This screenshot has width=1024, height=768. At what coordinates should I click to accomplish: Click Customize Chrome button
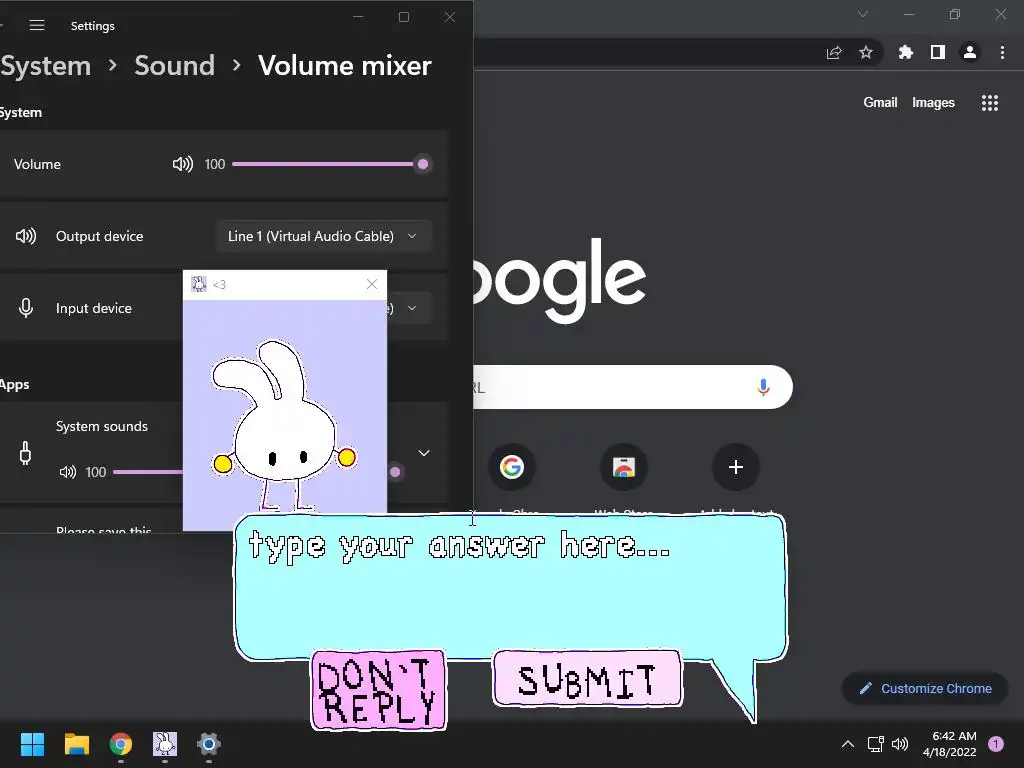pyautogui.click(x=925, y=688)
